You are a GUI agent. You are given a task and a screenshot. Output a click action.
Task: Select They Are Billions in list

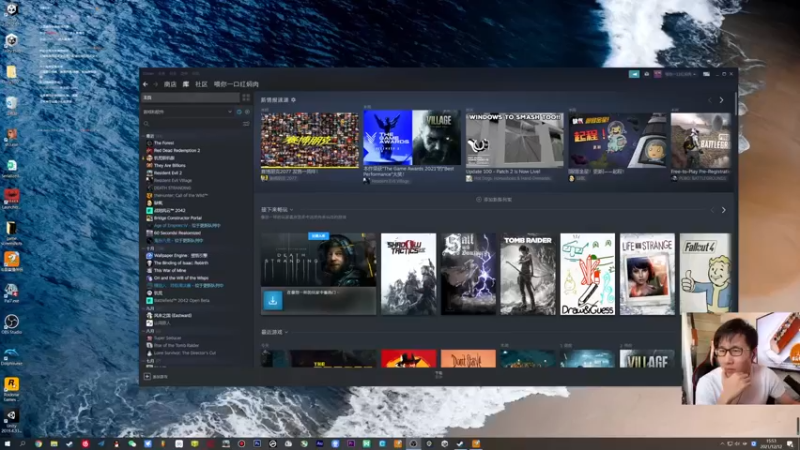[169, 165]
